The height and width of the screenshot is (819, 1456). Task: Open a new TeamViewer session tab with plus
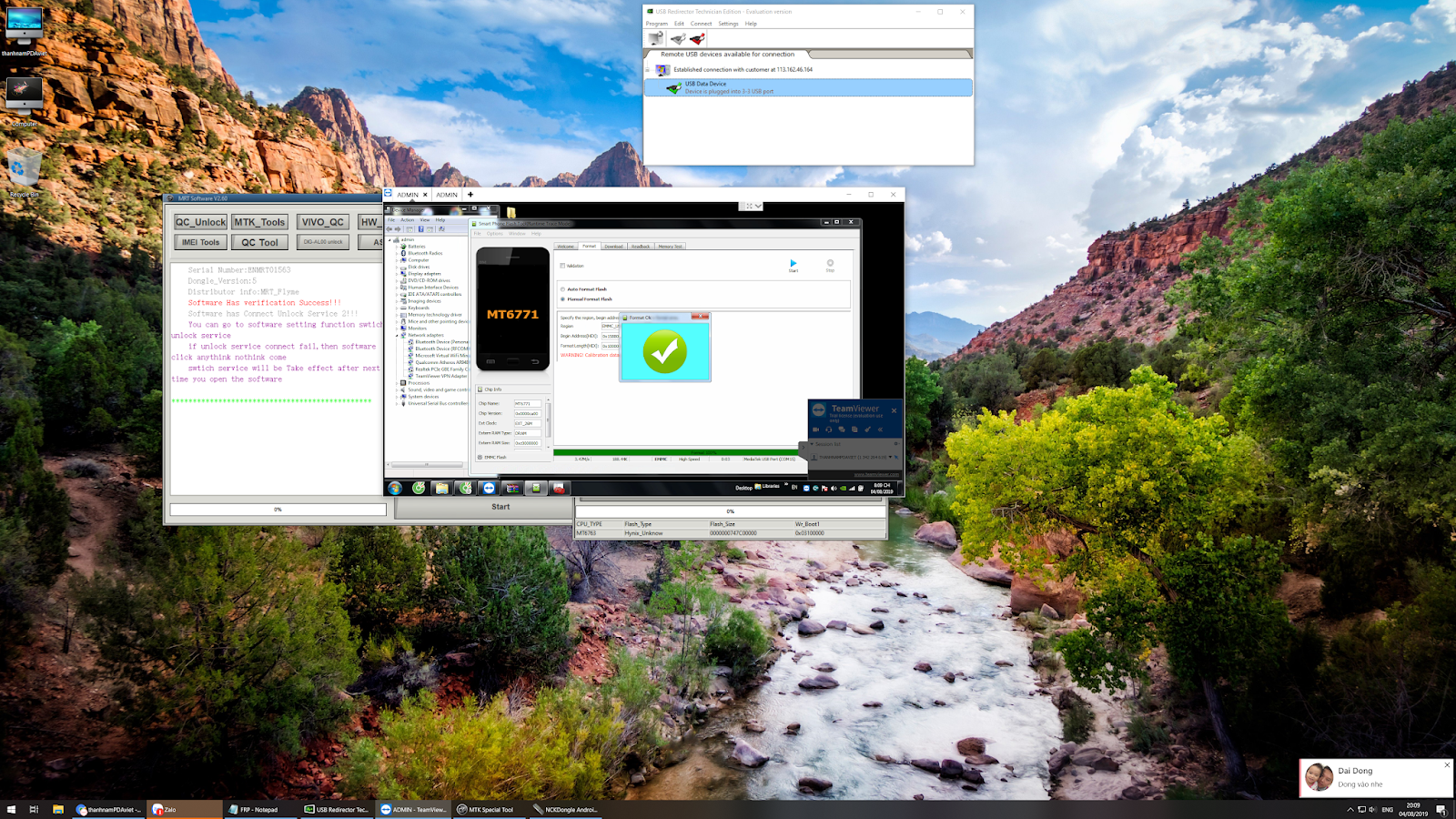(470, 194)
